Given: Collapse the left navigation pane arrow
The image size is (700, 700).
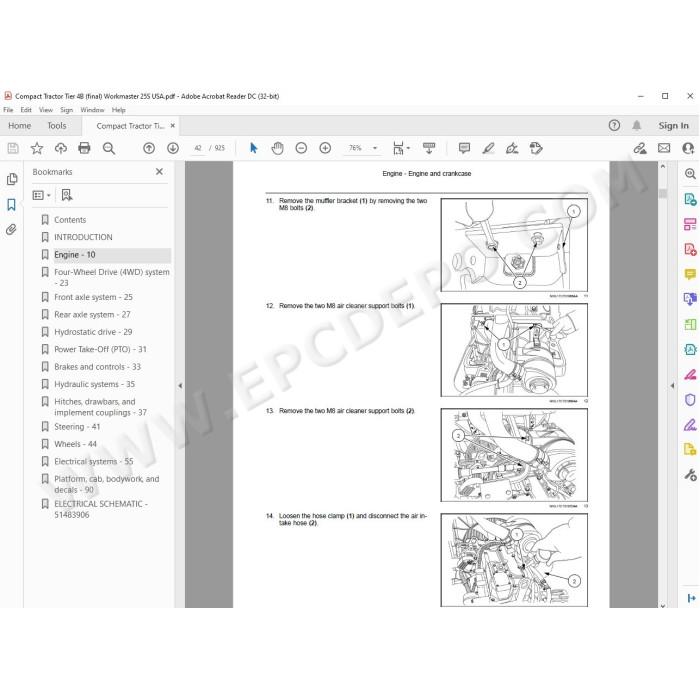Looking at the screenshot, I should pos(180,385).
